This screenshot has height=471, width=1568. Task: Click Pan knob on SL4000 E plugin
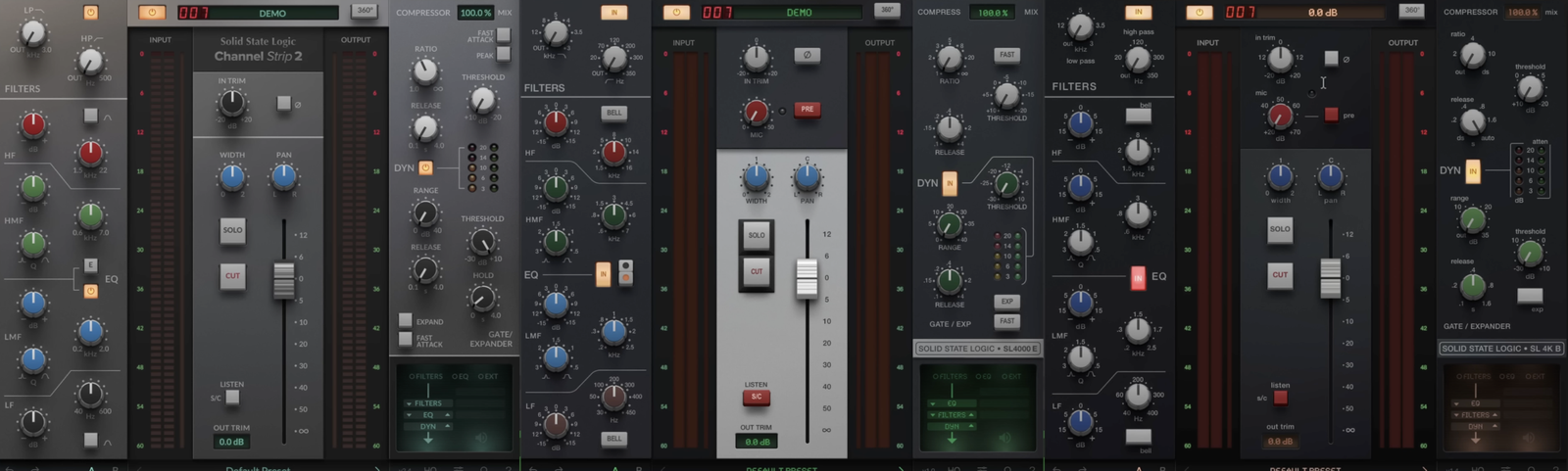[807, 177]
